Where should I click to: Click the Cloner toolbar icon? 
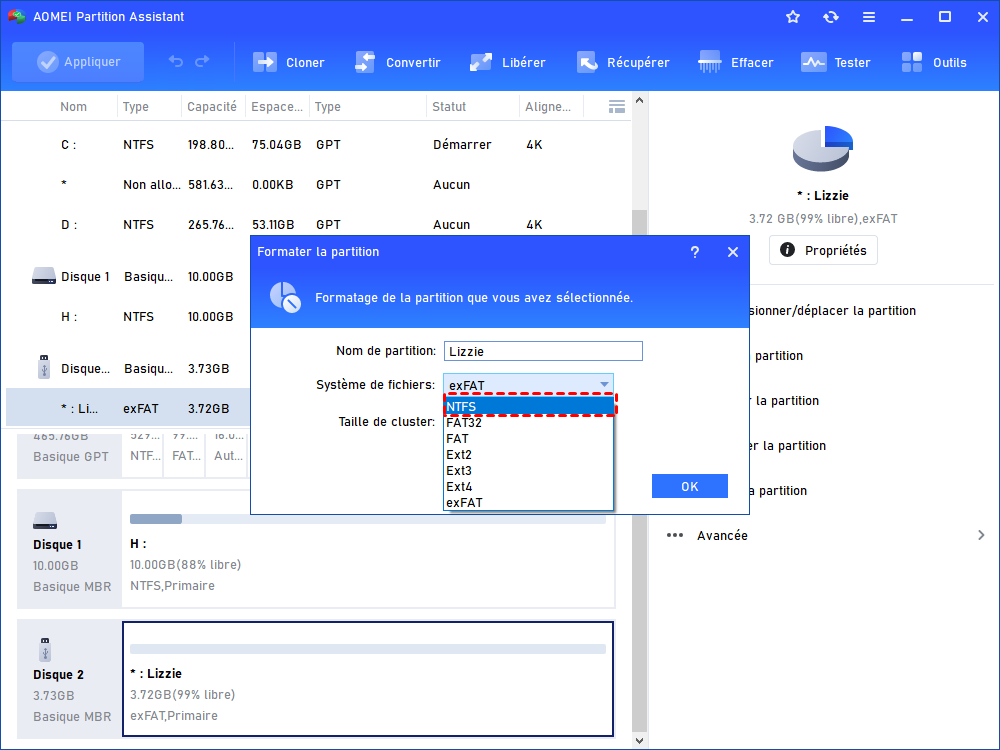265,62
